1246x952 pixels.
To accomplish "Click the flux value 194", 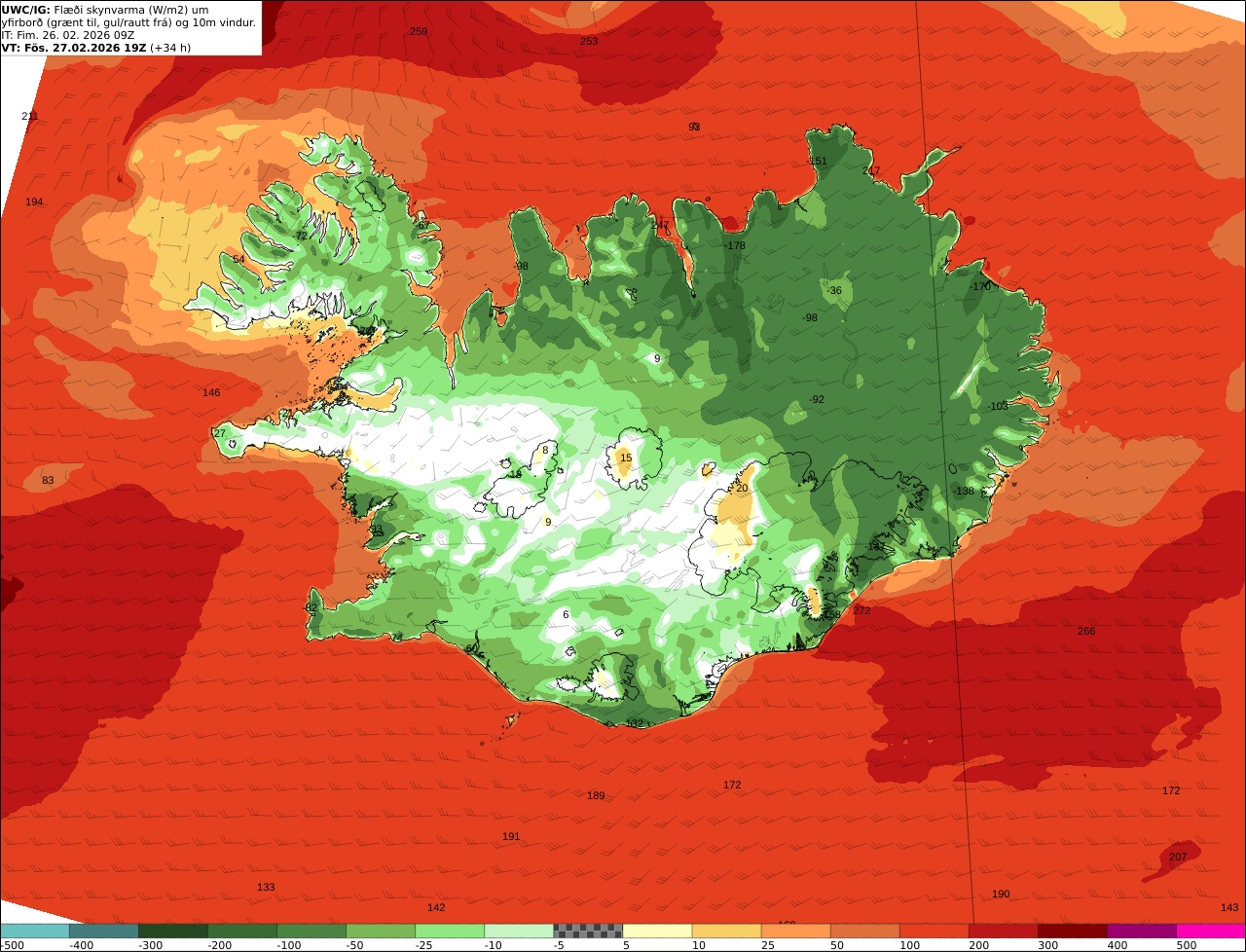I will [34, 201].
